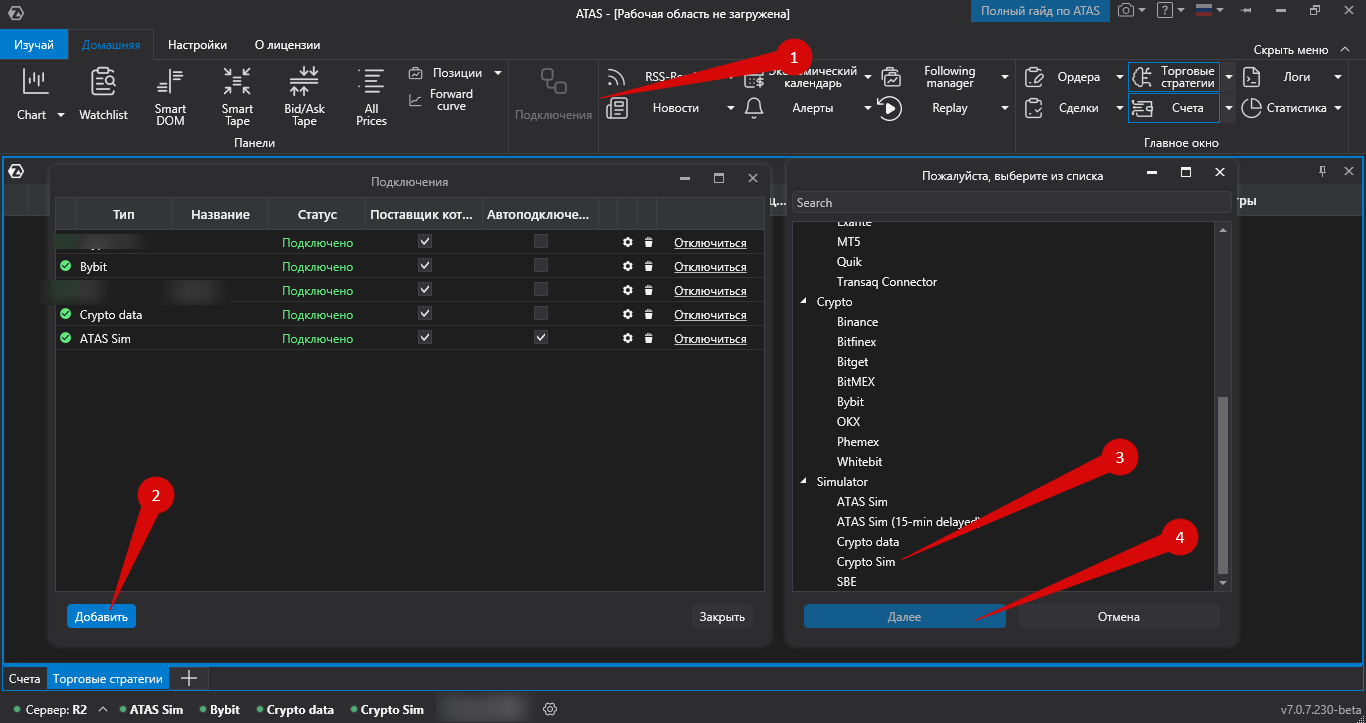Image resolution: width=1366 pixels, height=723 pixels.
Task: Switch to the Изучай tab
Action: tap(34, 45)
